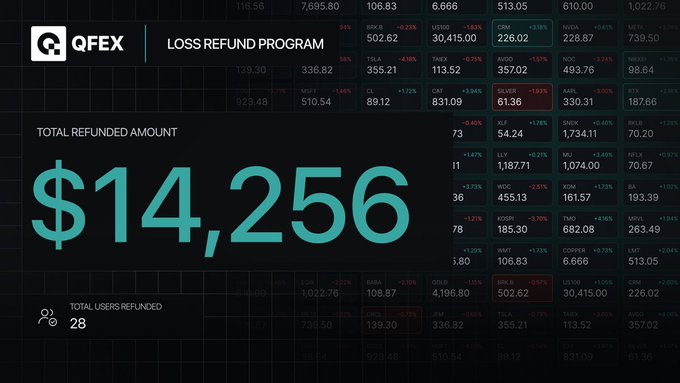
Task: Open the LMT ticker card at 513.05
Action: (651, 256)
